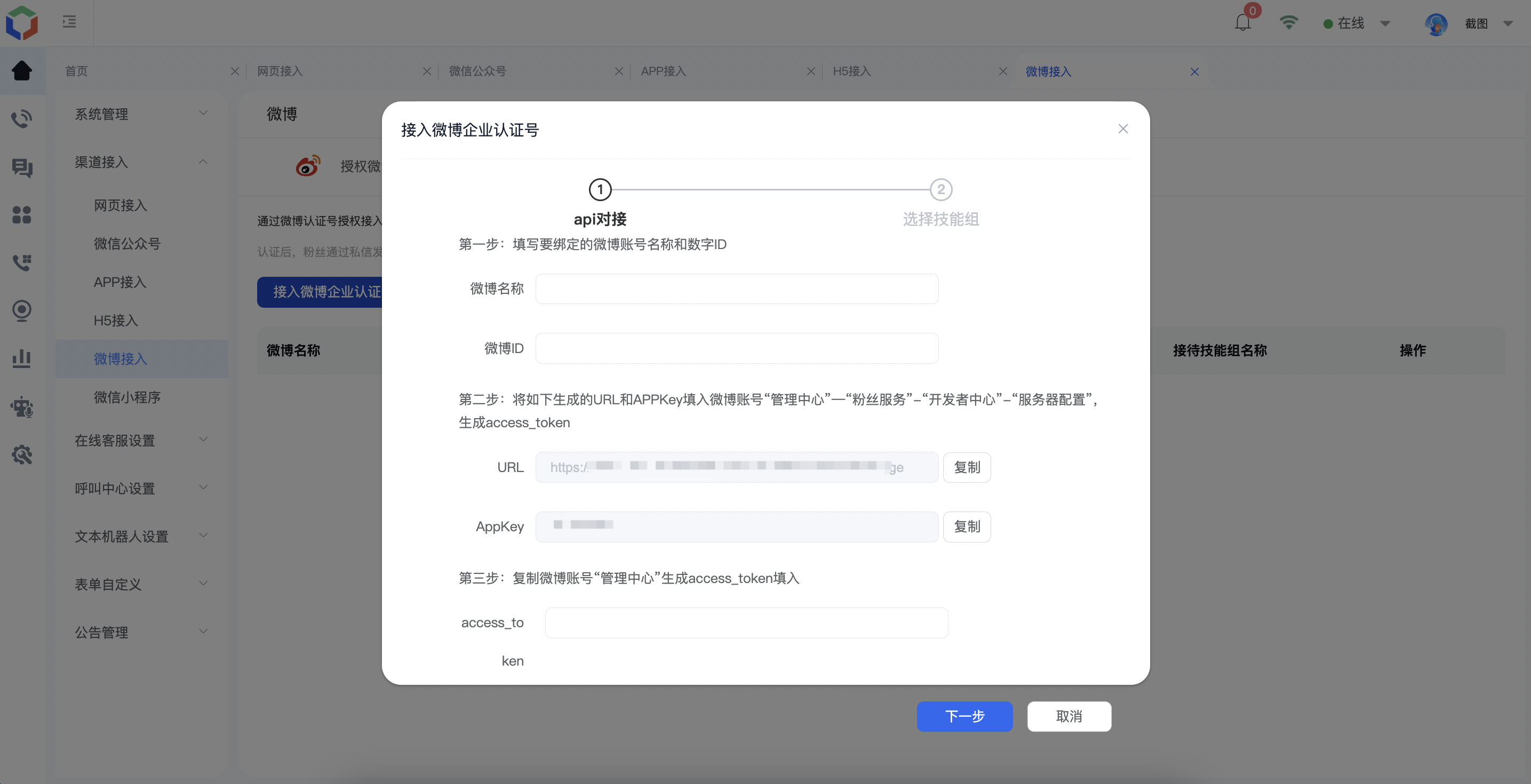Click the read-only URL field
Viewport: 1531px width, 784px height.
[x=737, y=467]
